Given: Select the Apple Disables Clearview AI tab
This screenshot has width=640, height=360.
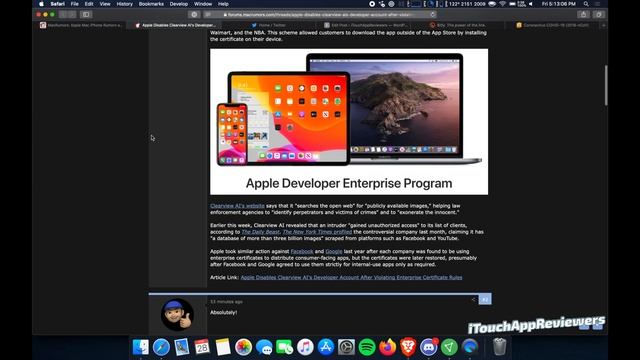Looking at the screenshot, I should (175, 25).
